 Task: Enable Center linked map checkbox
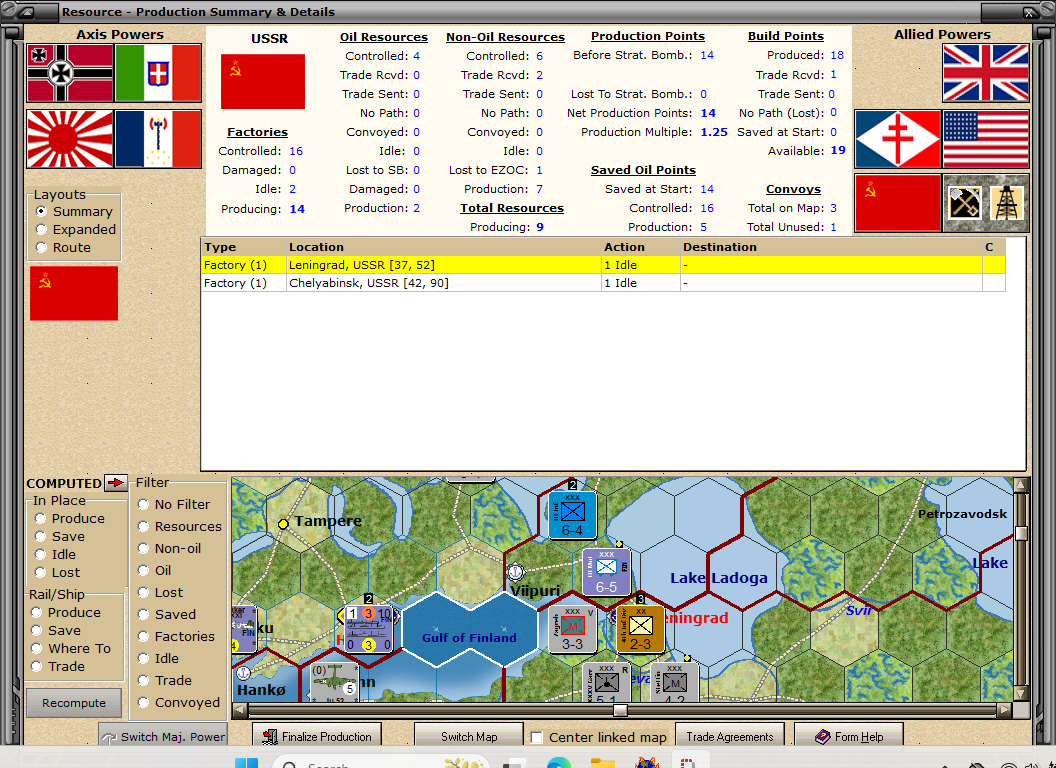pos(537,737)
